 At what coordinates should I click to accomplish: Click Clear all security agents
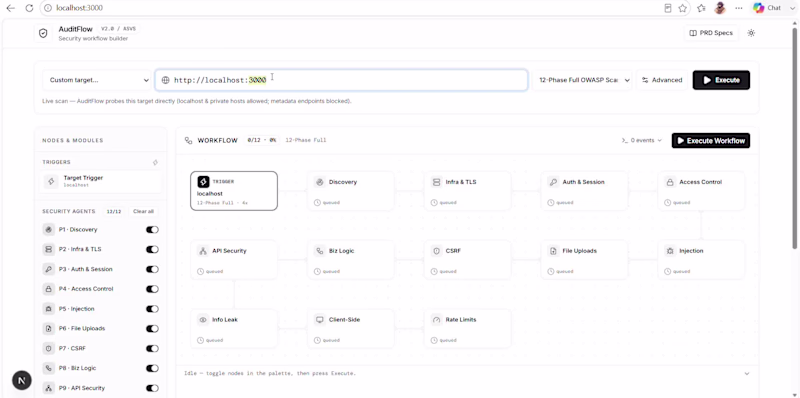click(x=143, y=211)
